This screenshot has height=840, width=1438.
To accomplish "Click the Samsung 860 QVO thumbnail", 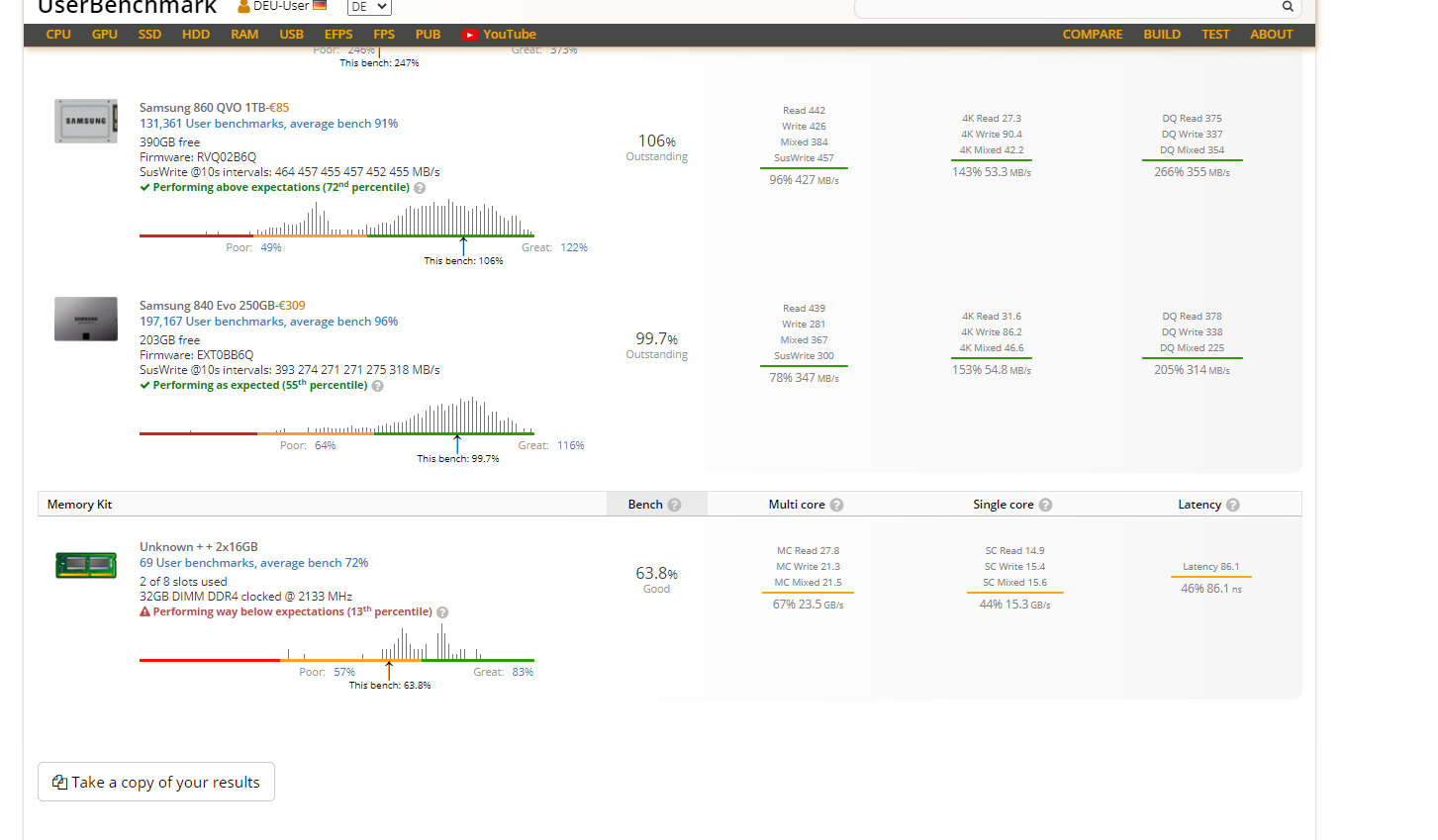I will pyautogui.click(x=86, y=121).
